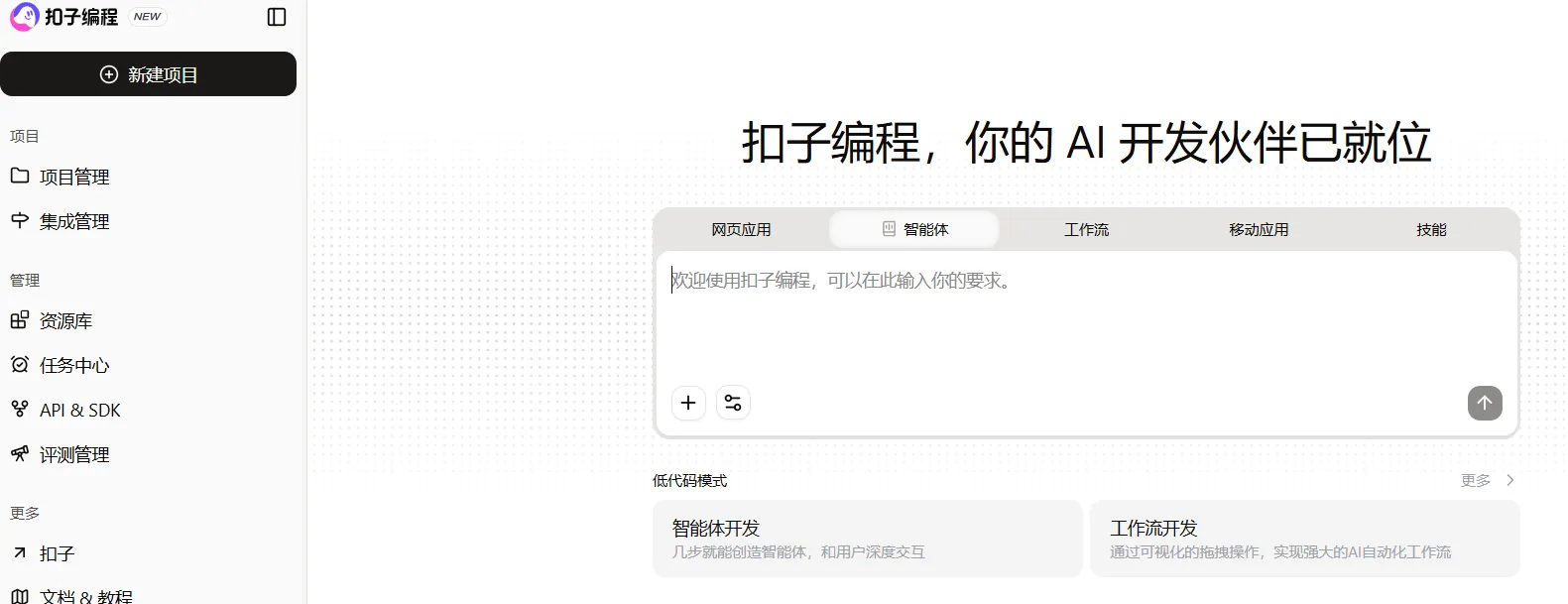
Task: Click the plus attachment button
Action: 688,403
